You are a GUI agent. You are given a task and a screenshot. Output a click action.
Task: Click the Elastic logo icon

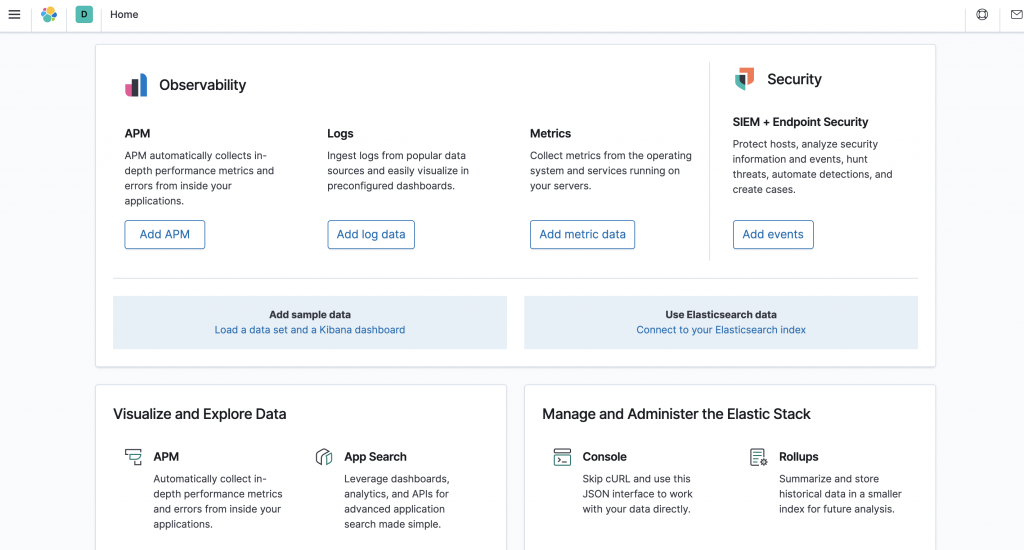tap(49, 15)
